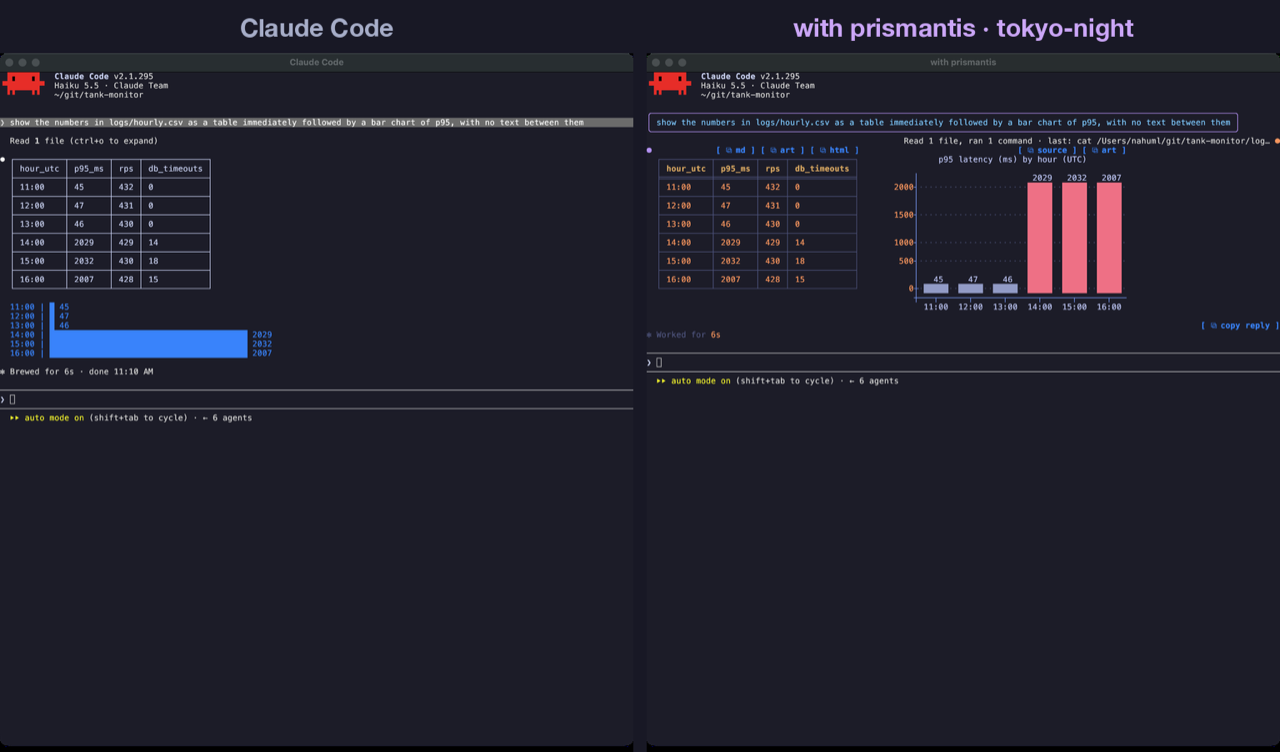
Task: Click 'p95_ms' header in the Claude Code table
Action: (x=89, y=169)
